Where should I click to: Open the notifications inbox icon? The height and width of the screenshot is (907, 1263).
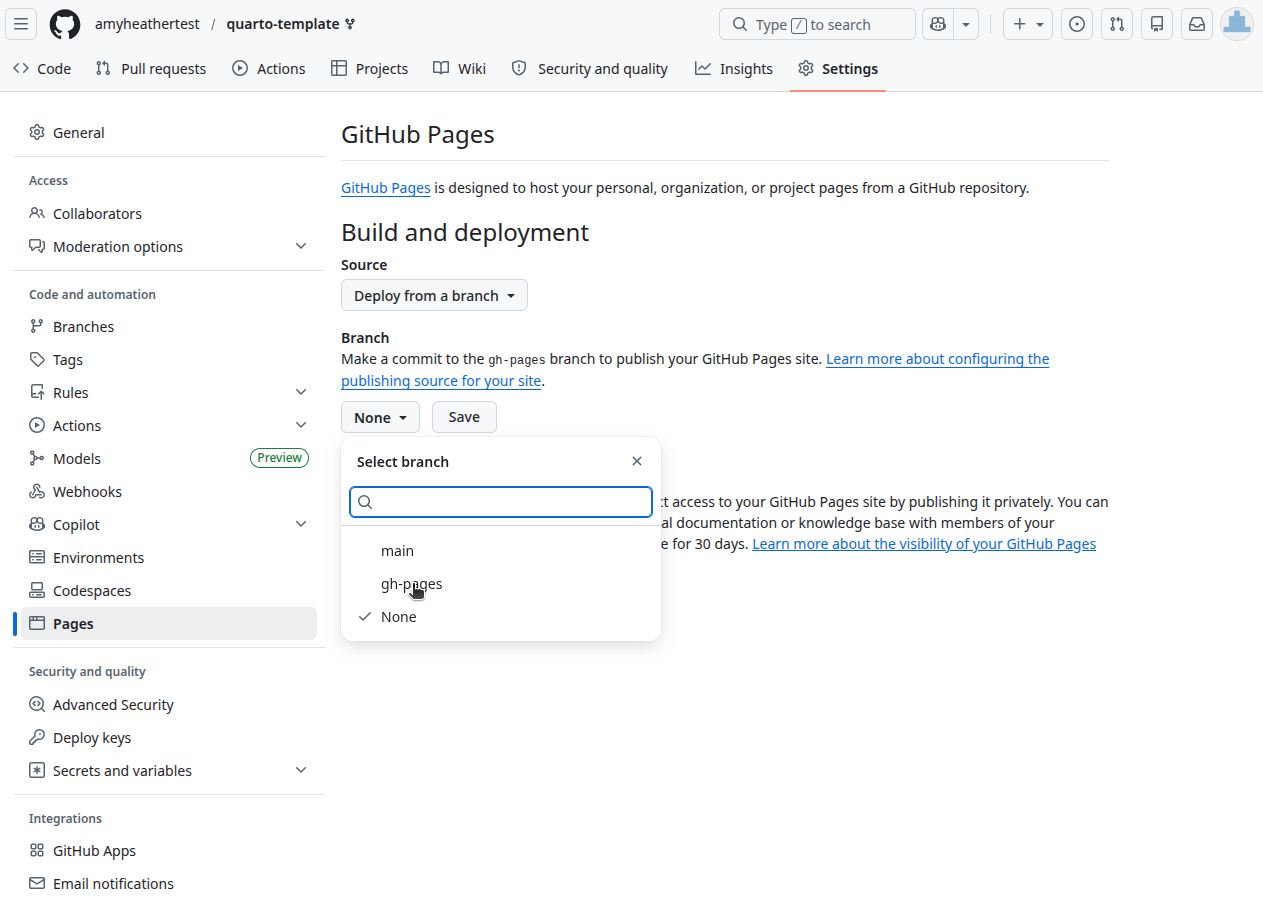point(1197,24)
